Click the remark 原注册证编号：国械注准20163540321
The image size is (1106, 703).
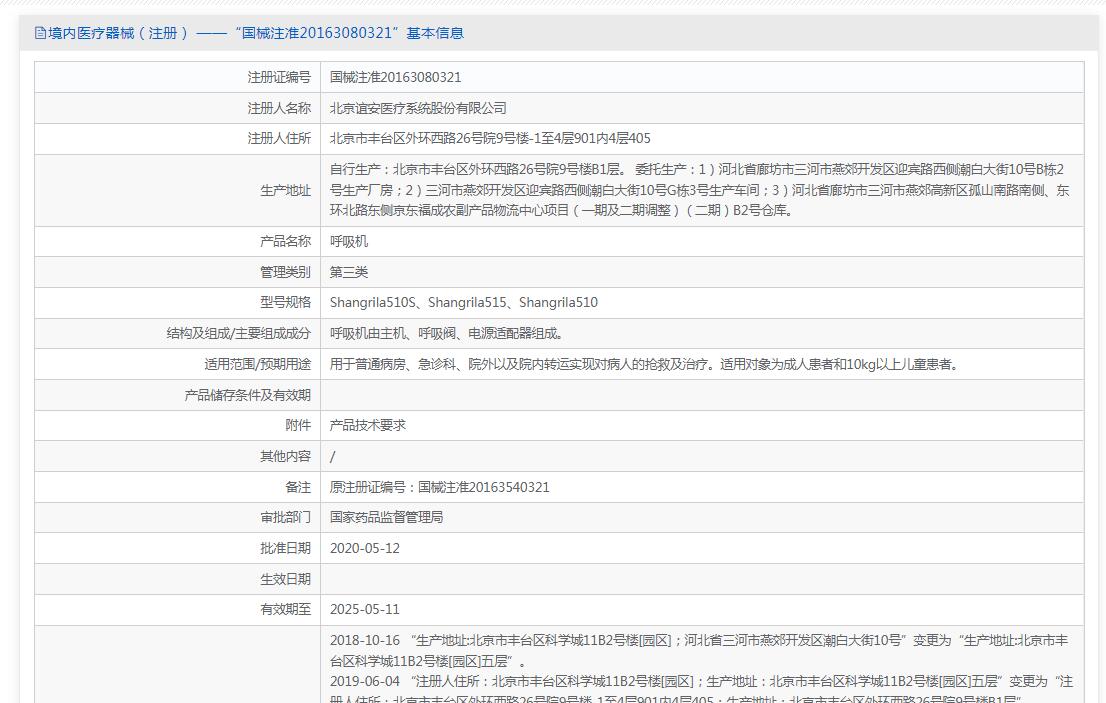coord(439,487)
